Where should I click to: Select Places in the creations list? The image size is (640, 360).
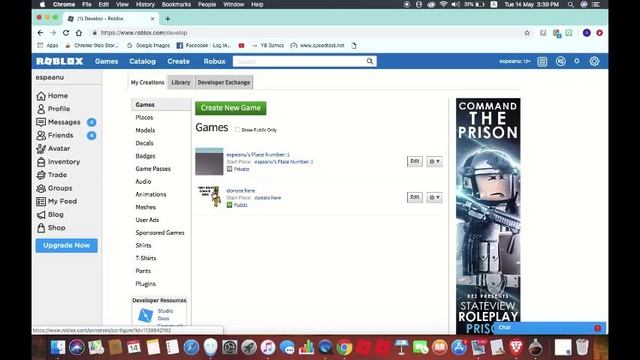point(144,118)
